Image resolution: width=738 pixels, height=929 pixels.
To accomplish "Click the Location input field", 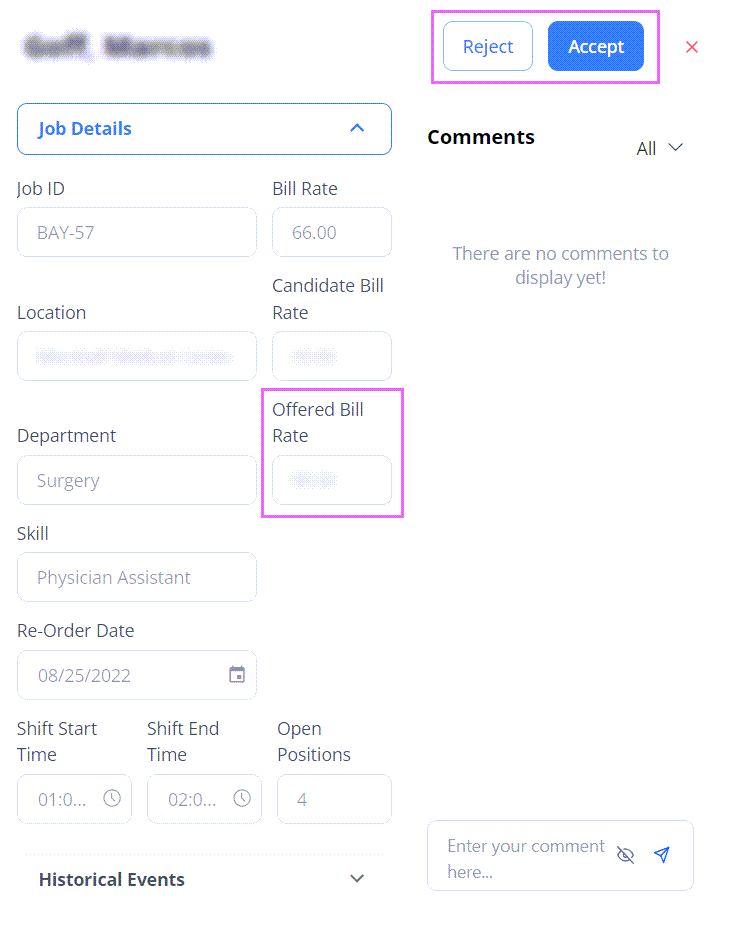I will click(137, 356).
